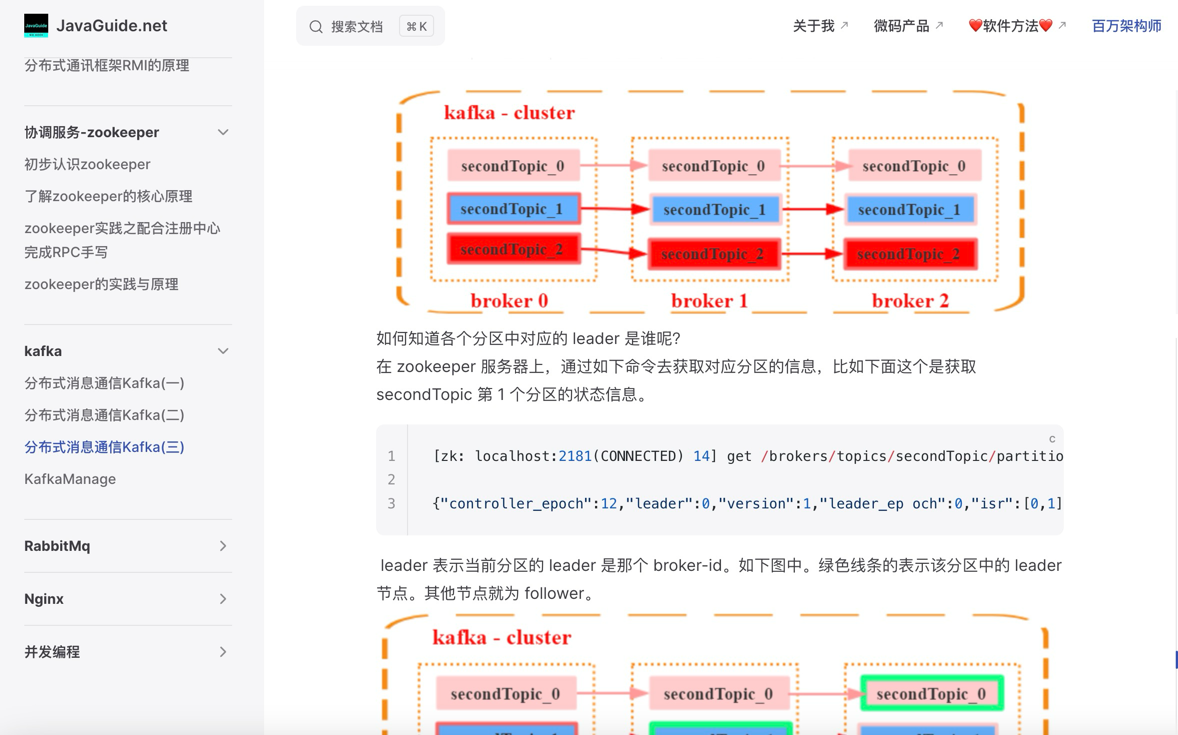Click code line 1 zk get command
The width and height of the screenshot is (1178, 735).
tap(748, 456)
